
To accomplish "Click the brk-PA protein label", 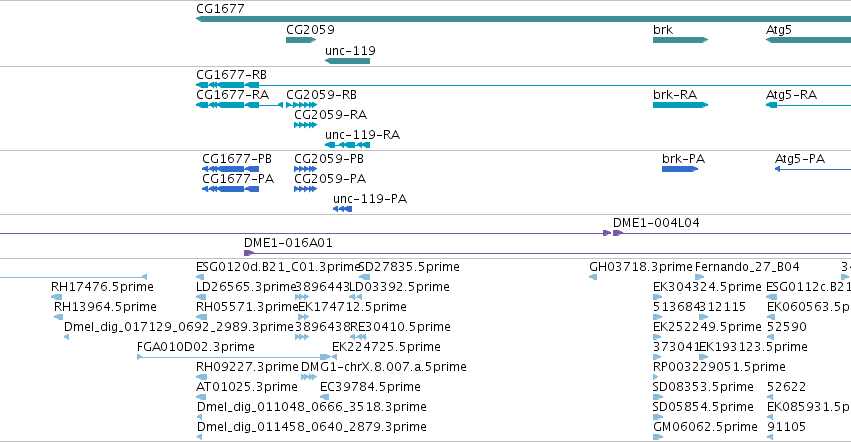I will [683, 159].
